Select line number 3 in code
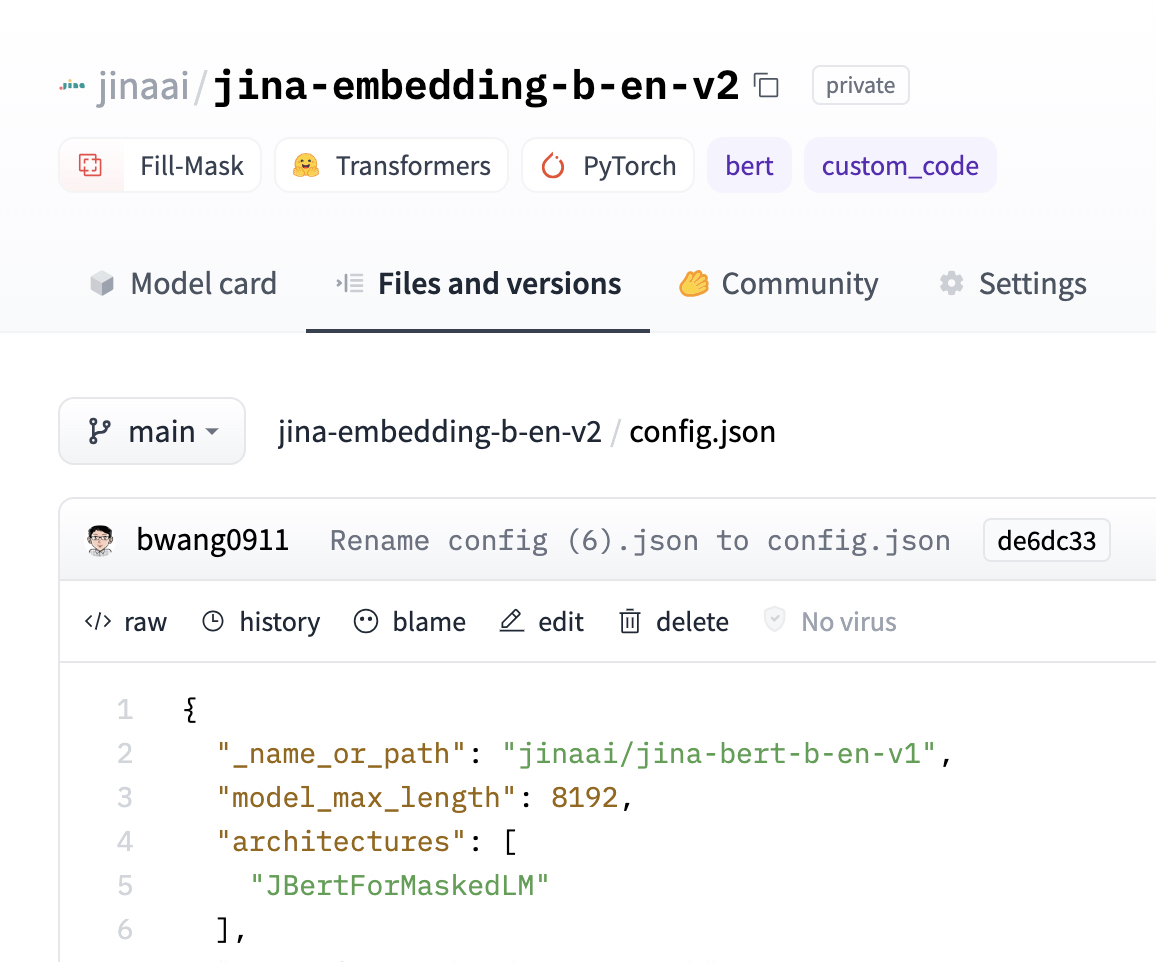Screen dimensions: 1156x962 (125, 798)
